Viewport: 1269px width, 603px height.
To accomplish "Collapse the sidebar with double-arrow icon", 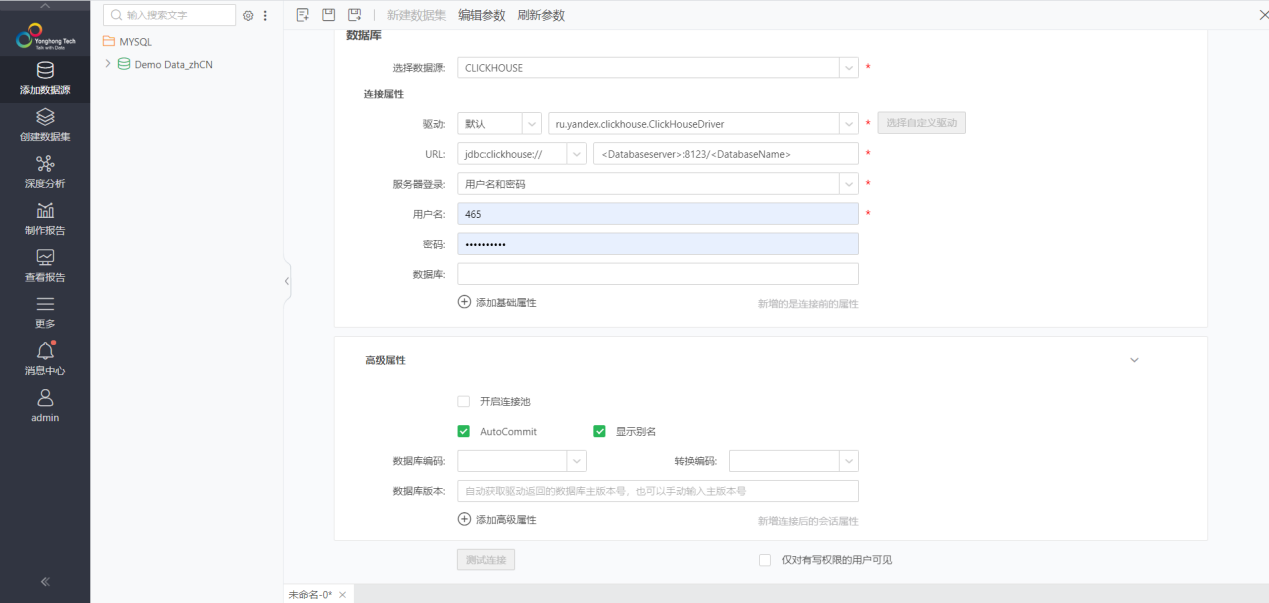I will pos(45,582).
